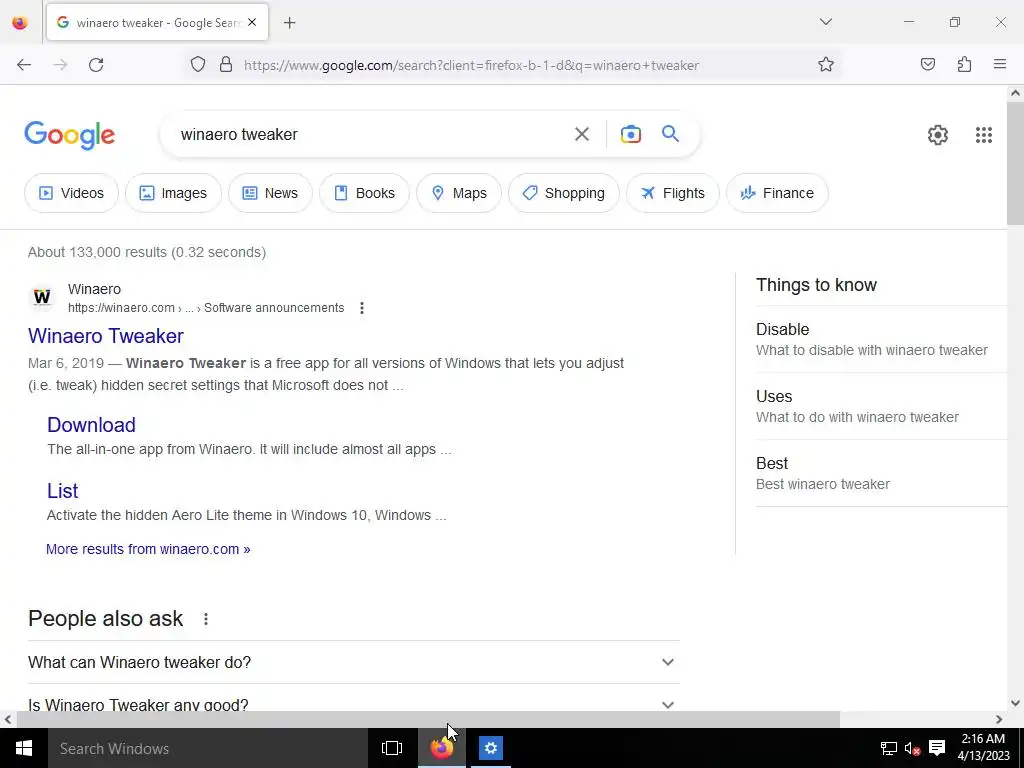This screenshot has width=1024, height=768.
Task: Open the Settings gear taskbar app
Action: pos(490,748)
